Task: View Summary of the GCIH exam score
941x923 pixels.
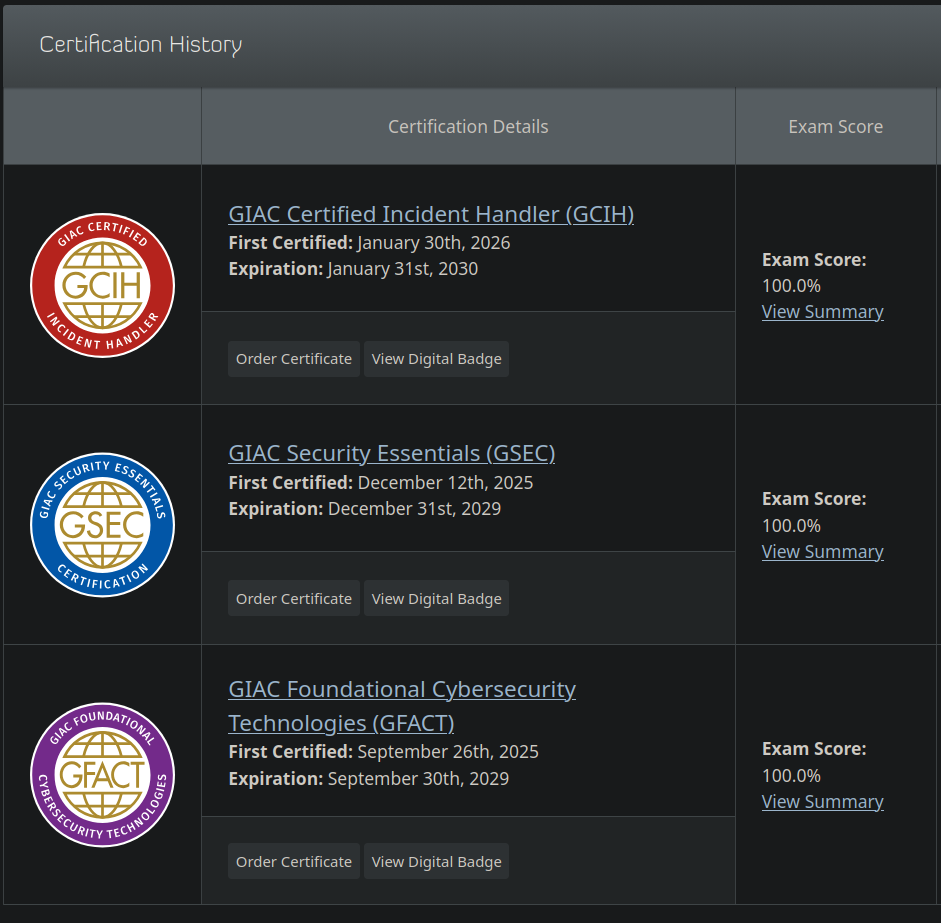Action: pos(822,312)
